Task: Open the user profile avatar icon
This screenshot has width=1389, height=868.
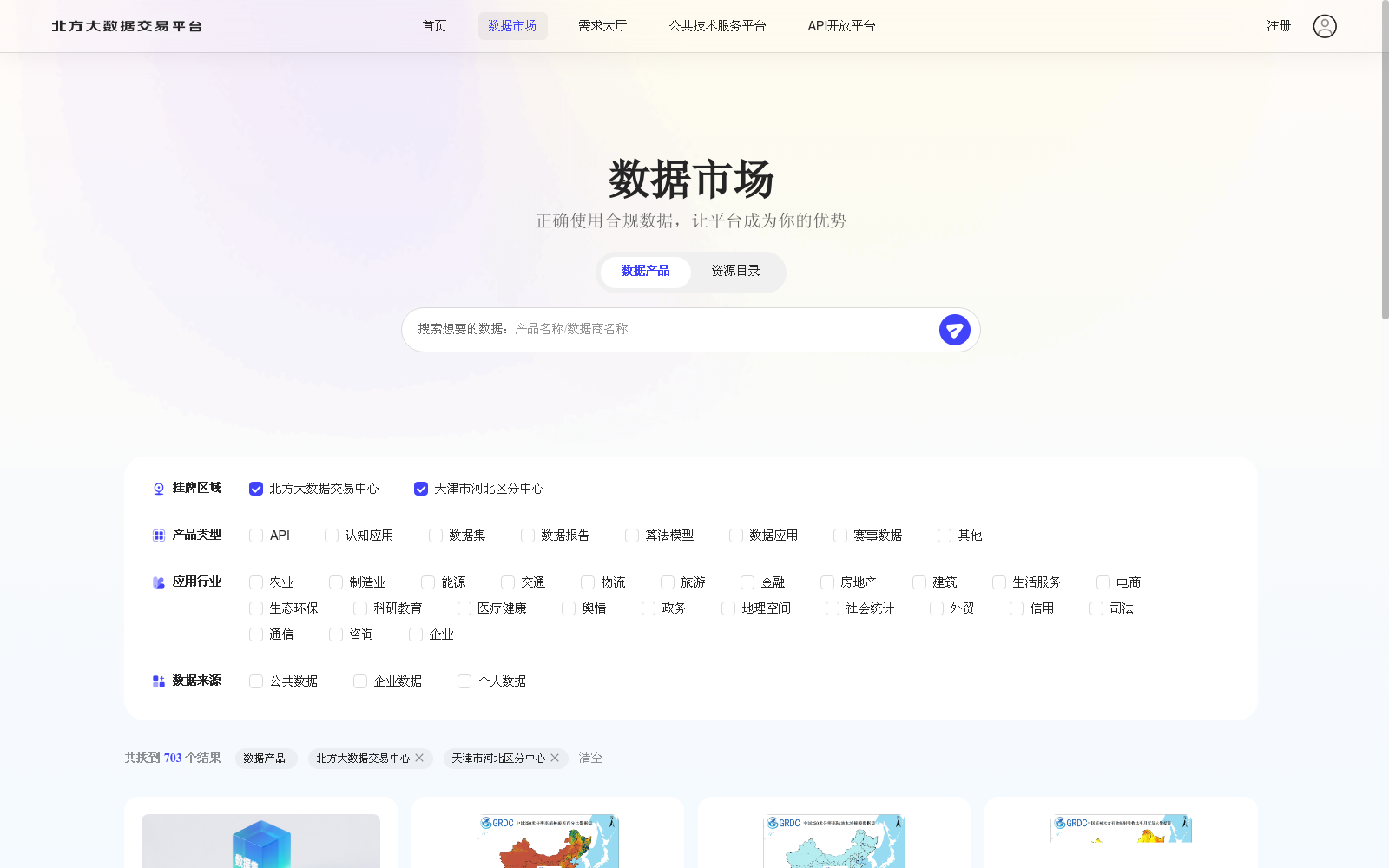Action: point(1324,26)
